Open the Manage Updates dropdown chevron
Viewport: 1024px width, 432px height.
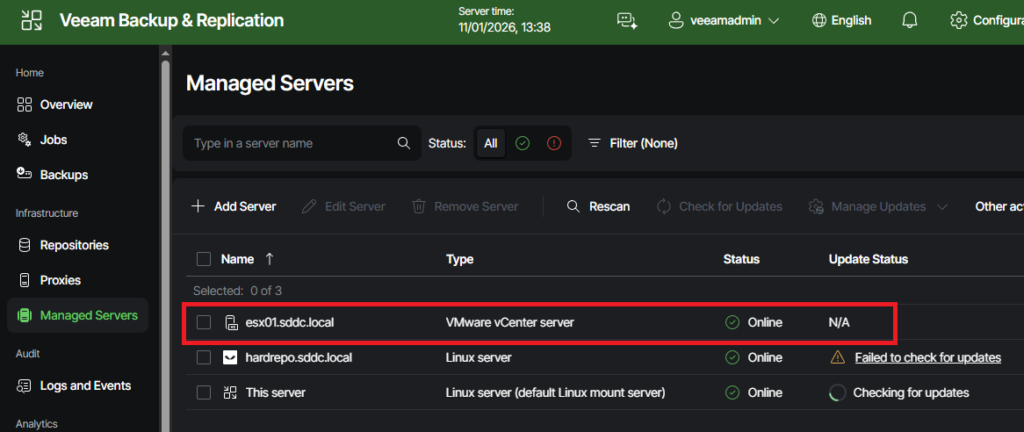click(x=942, y=207)
